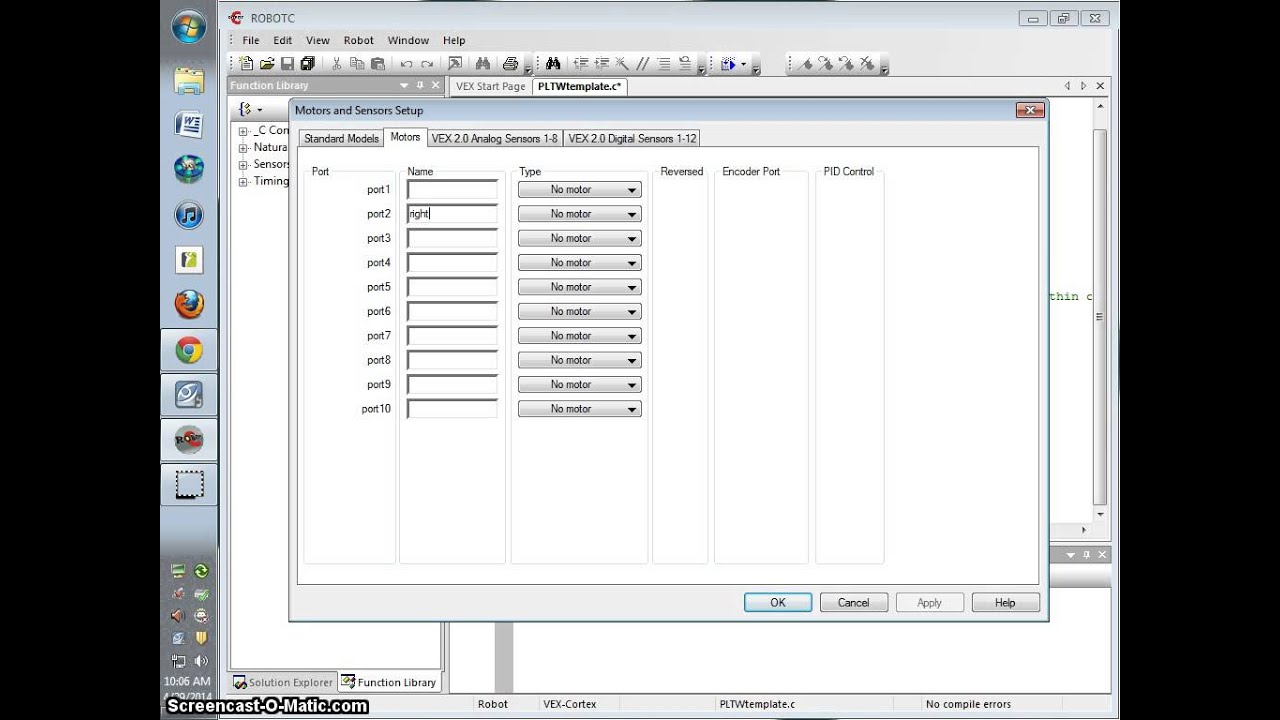Switch to VEX 2.0 Digital Sensors 1-12 tab

(x=632, y=139)
